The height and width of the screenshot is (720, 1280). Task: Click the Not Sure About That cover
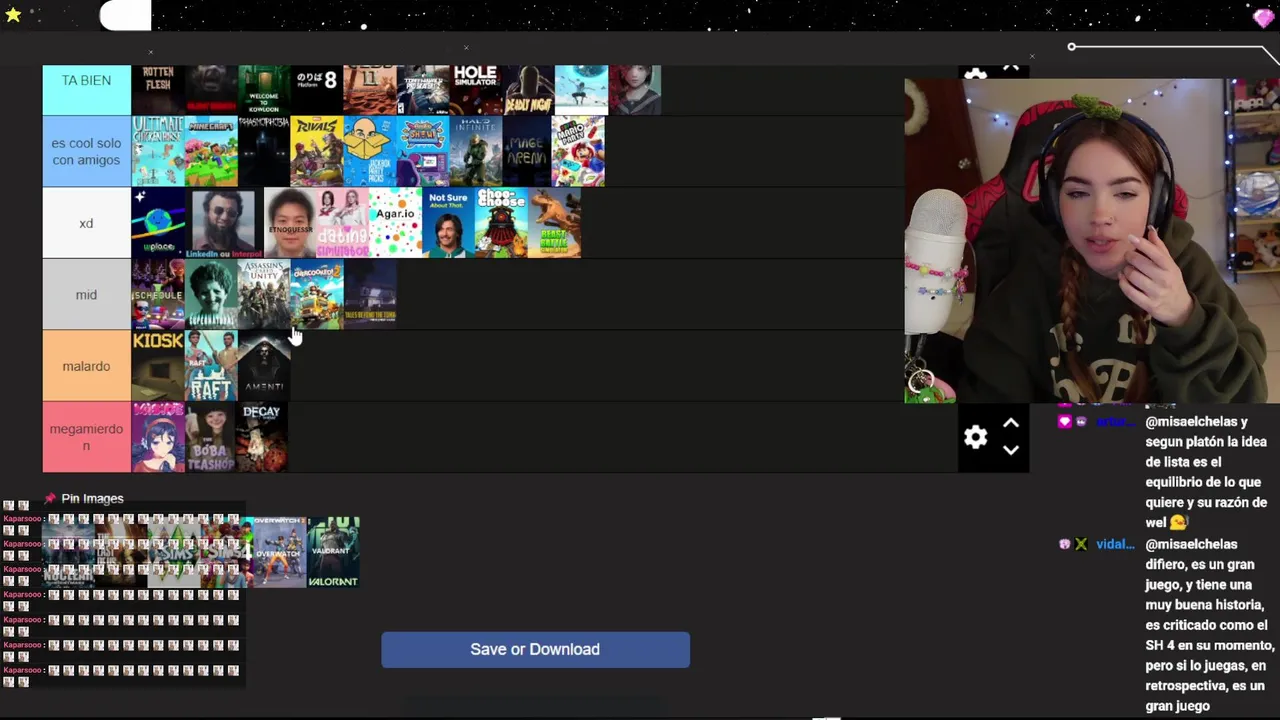coord(449,223)
